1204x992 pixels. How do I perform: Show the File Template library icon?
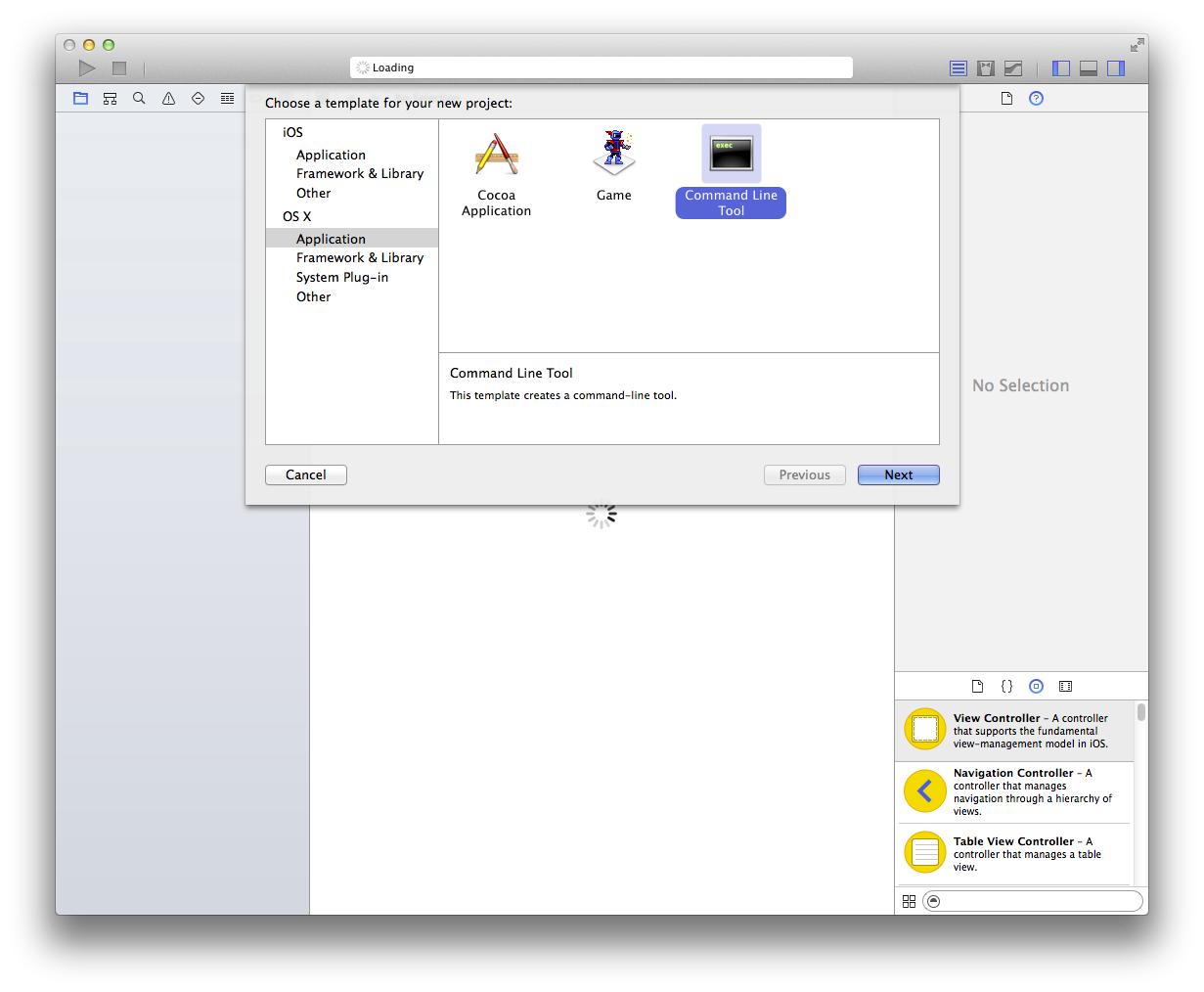click(x=977, y=686)
